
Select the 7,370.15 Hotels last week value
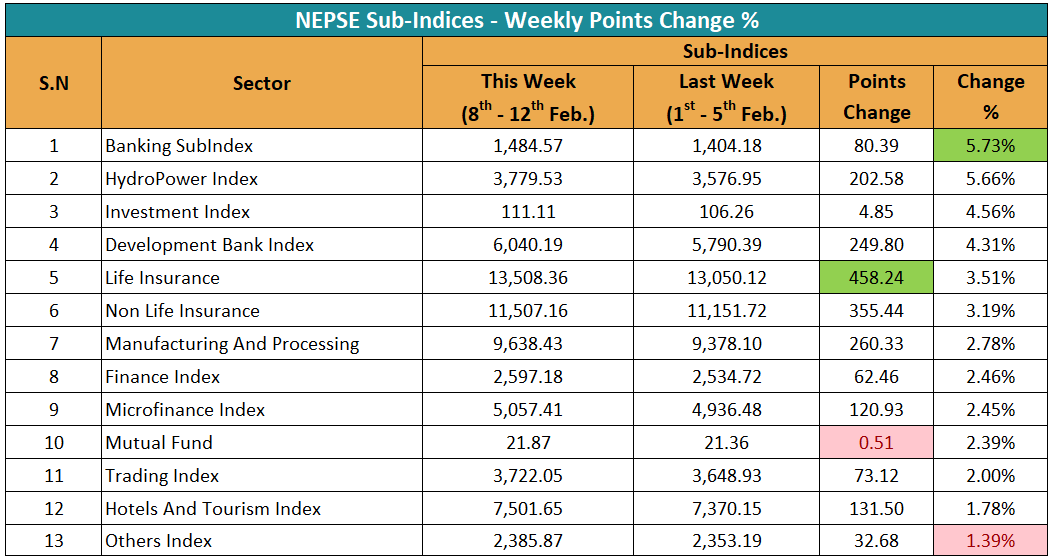[726, 509]
